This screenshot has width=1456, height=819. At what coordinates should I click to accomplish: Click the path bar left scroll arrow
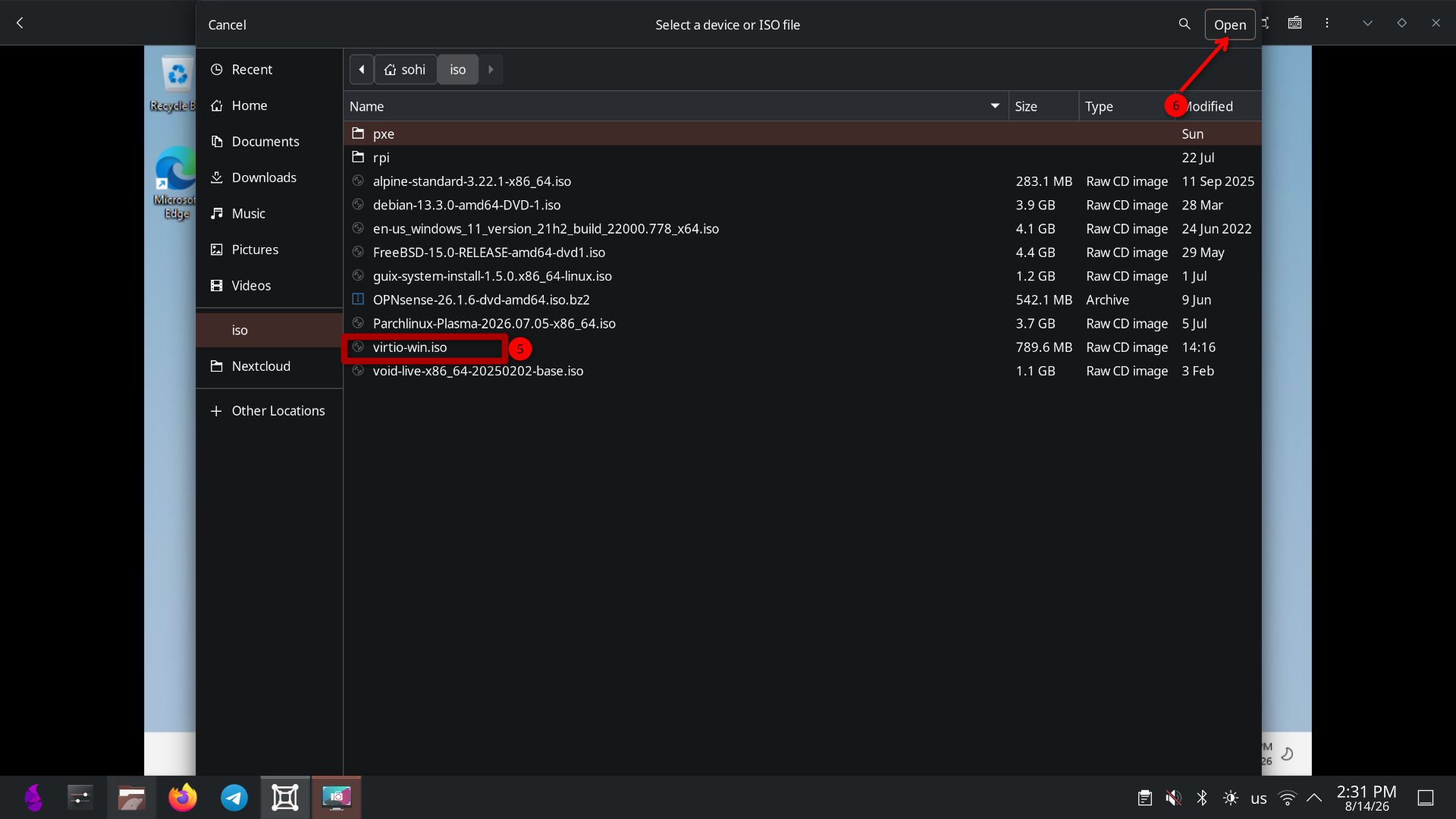pyautogui.click(x=362, y=70)
